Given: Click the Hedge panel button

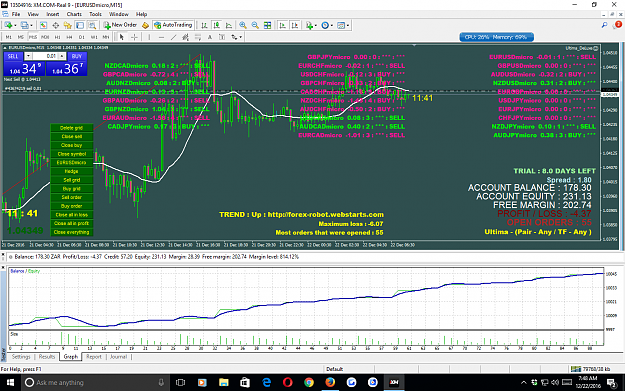Looking at the screenshot, I should coord(72,171).
